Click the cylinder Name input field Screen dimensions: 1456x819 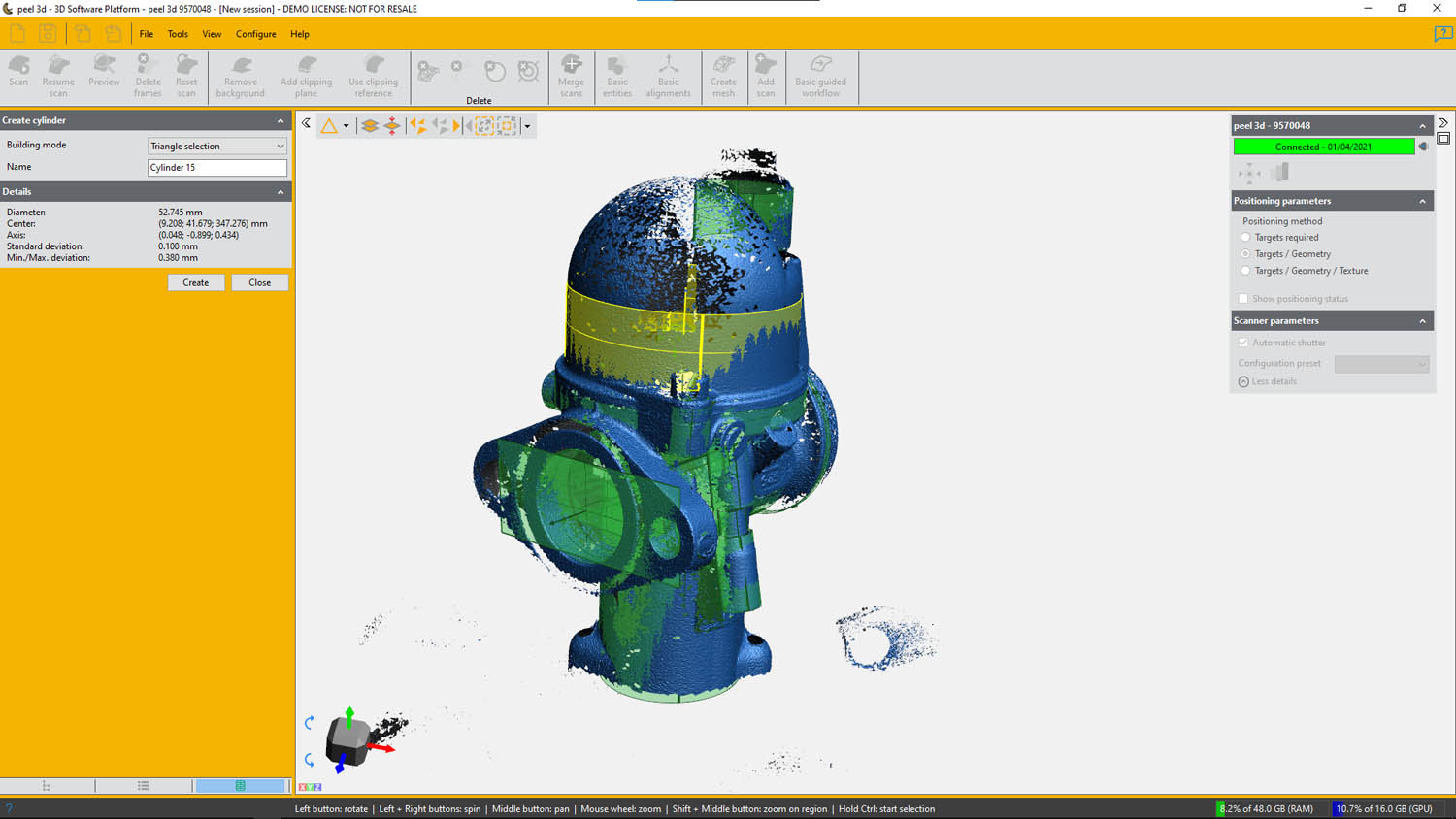pyautogui.click(x=216, y=168)
